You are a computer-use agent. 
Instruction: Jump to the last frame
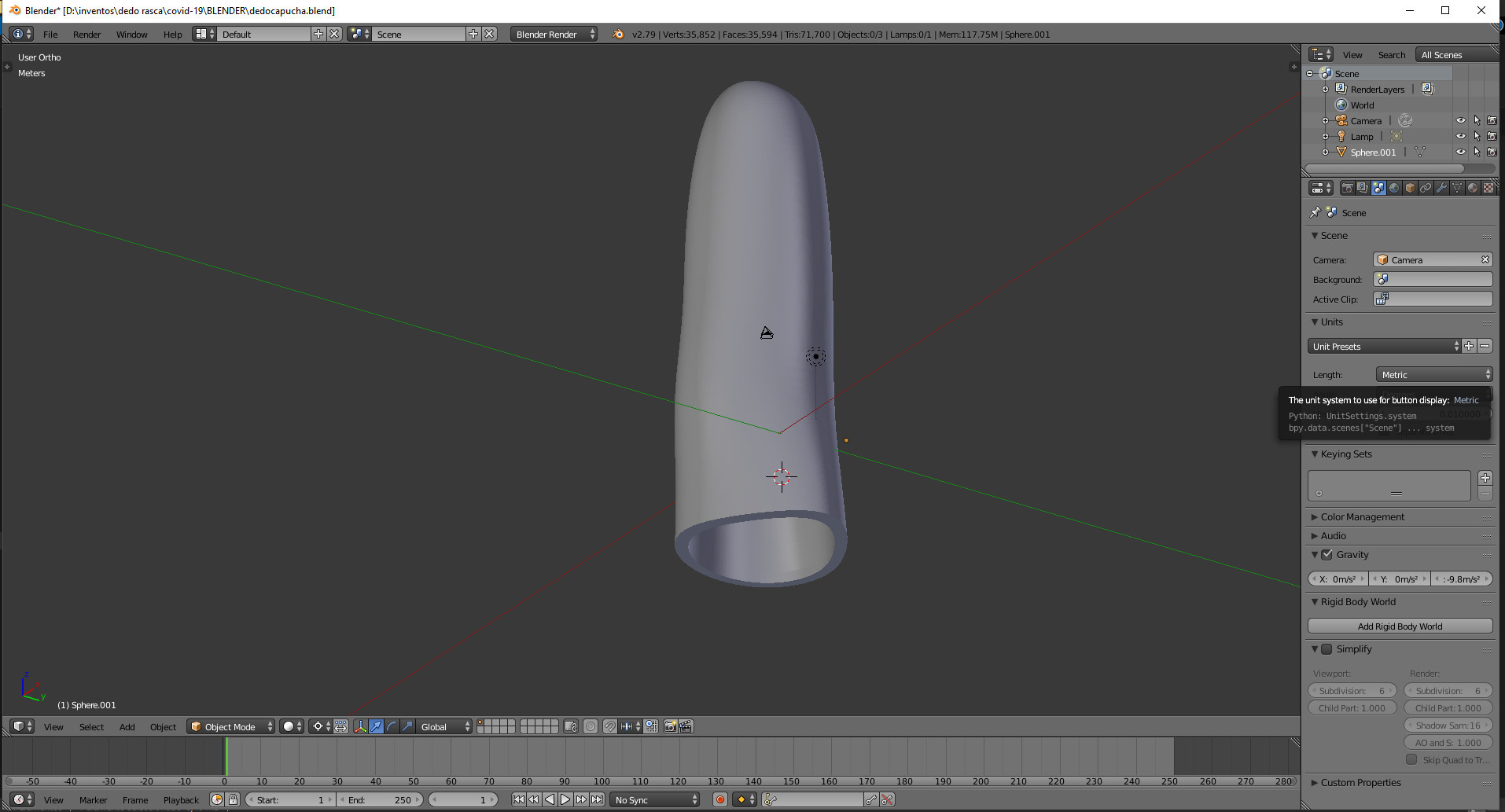(597, 799)
